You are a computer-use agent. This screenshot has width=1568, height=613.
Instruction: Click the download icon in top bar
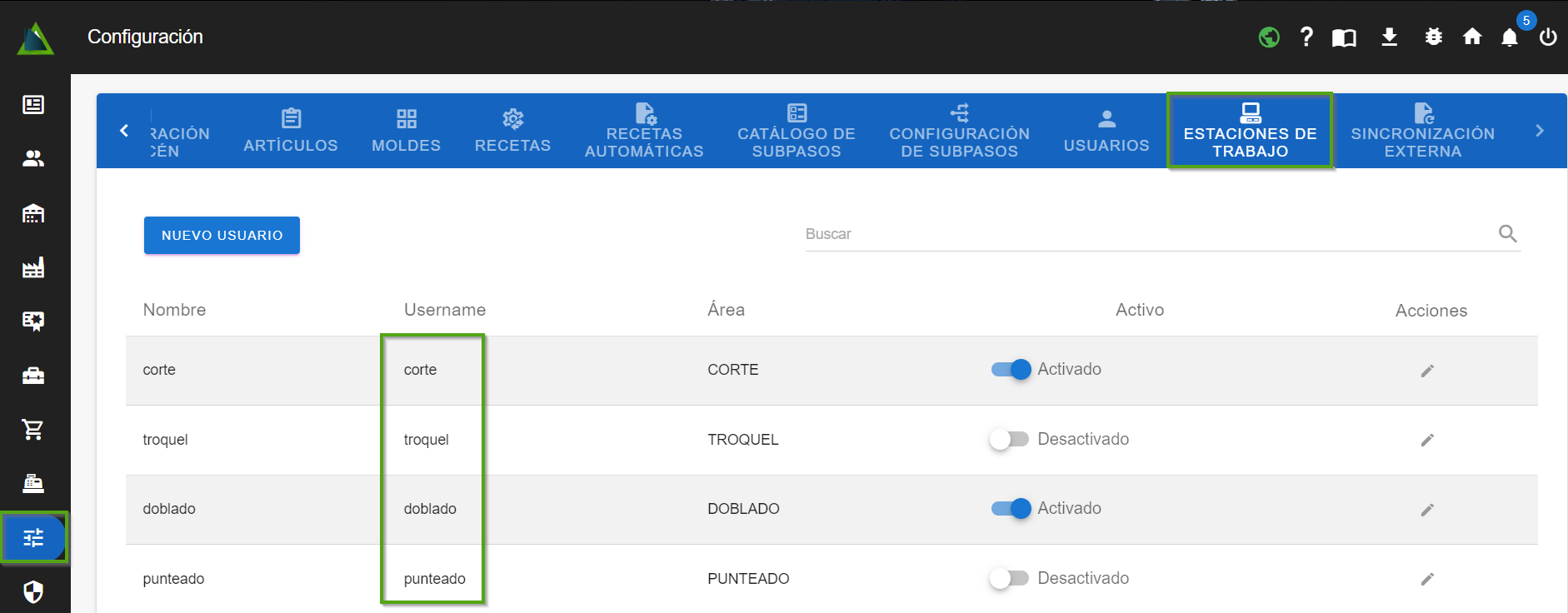point(1389,37)
